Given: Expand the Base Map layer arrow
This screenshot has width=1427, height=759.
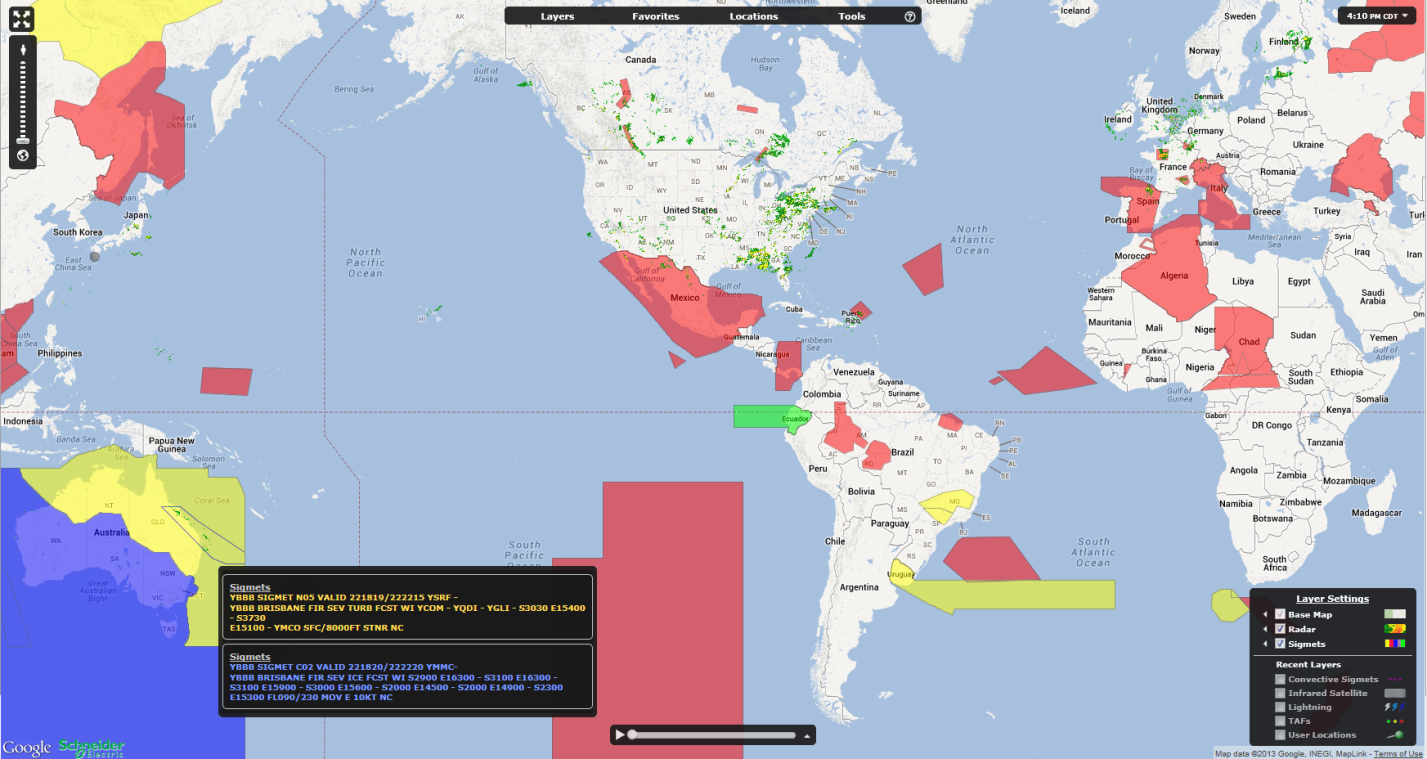Looking at the screenshot, I should [1264, 615].
